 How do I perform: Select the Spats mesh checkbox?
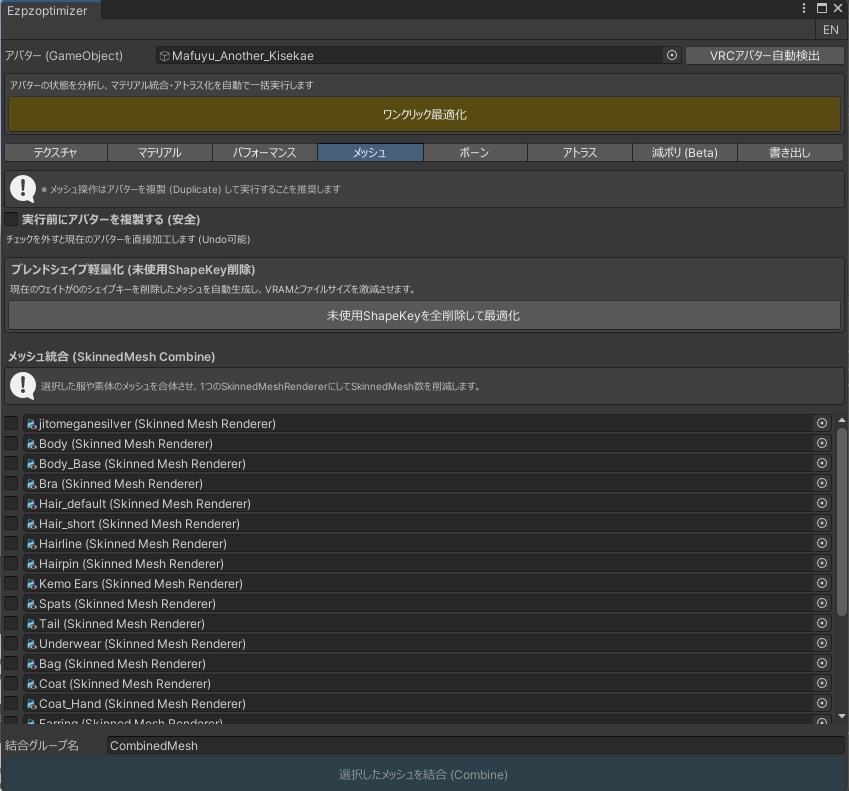(x=10, y=603)
